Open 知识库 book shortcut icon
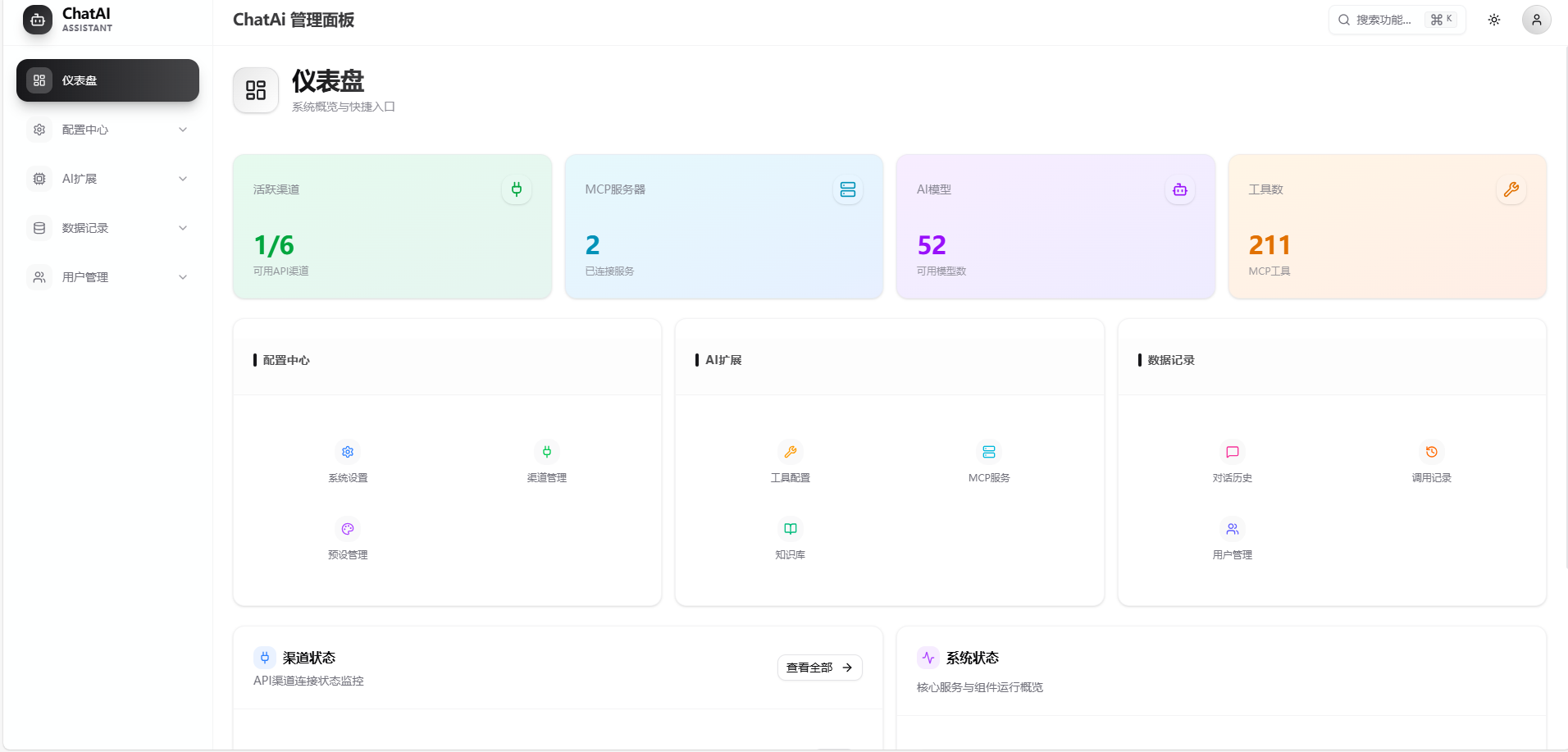1568x752 pixels. (790, 529)
